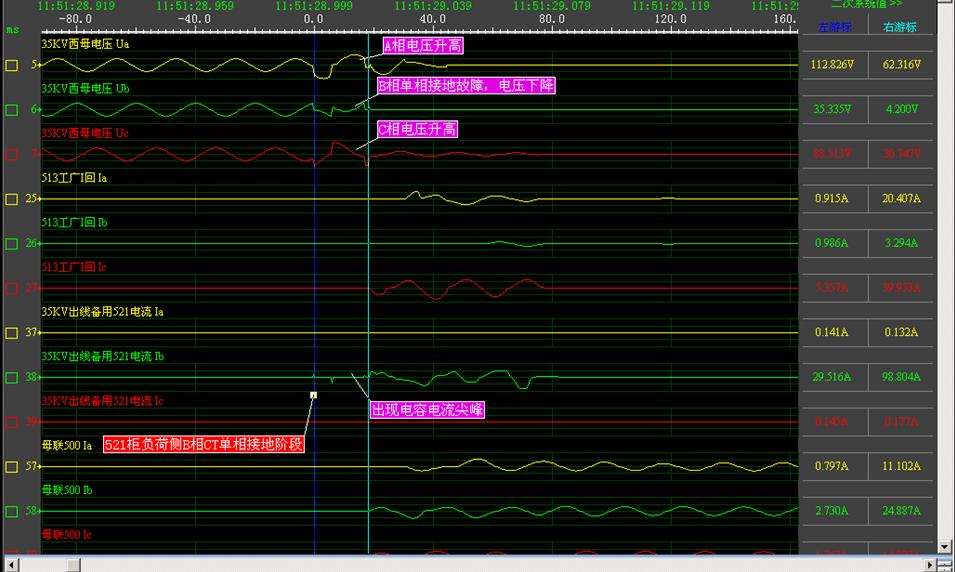Click the vertical scrollbar down arrow

[945, 546]
